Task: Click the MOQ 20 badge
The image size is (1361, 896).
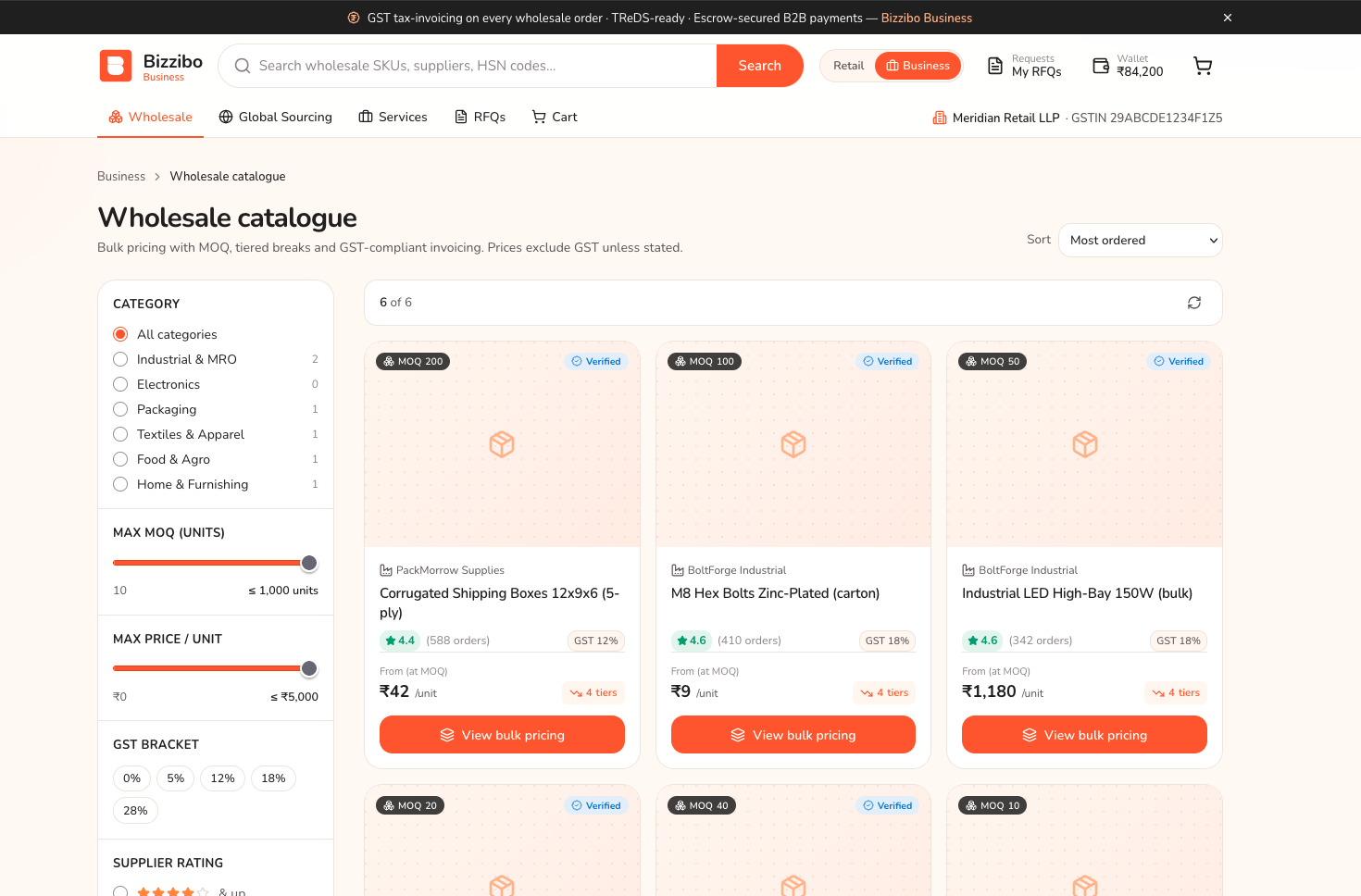Action: tap(410, 805)
